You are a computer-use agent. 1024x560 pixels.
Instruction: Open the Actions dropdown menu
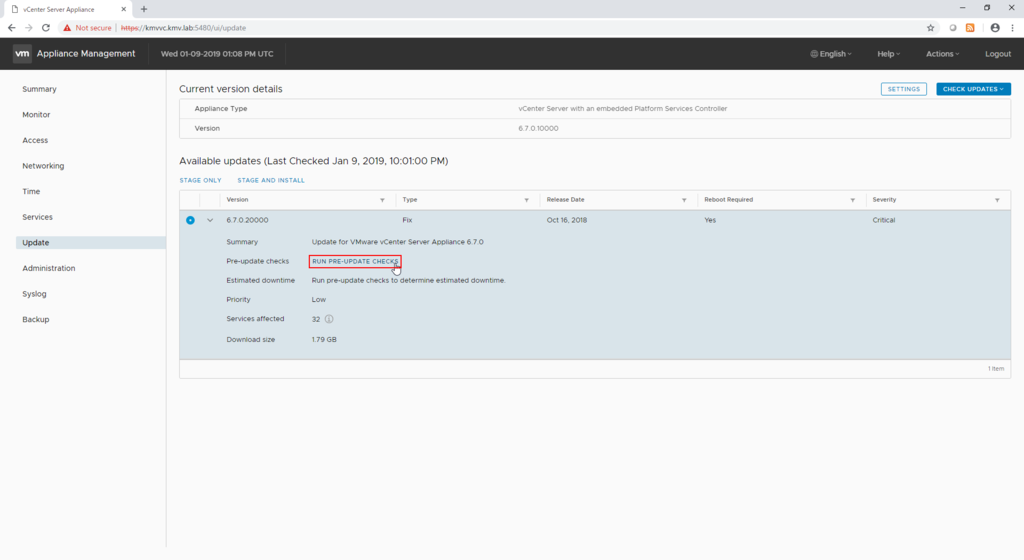click(942, 54)
